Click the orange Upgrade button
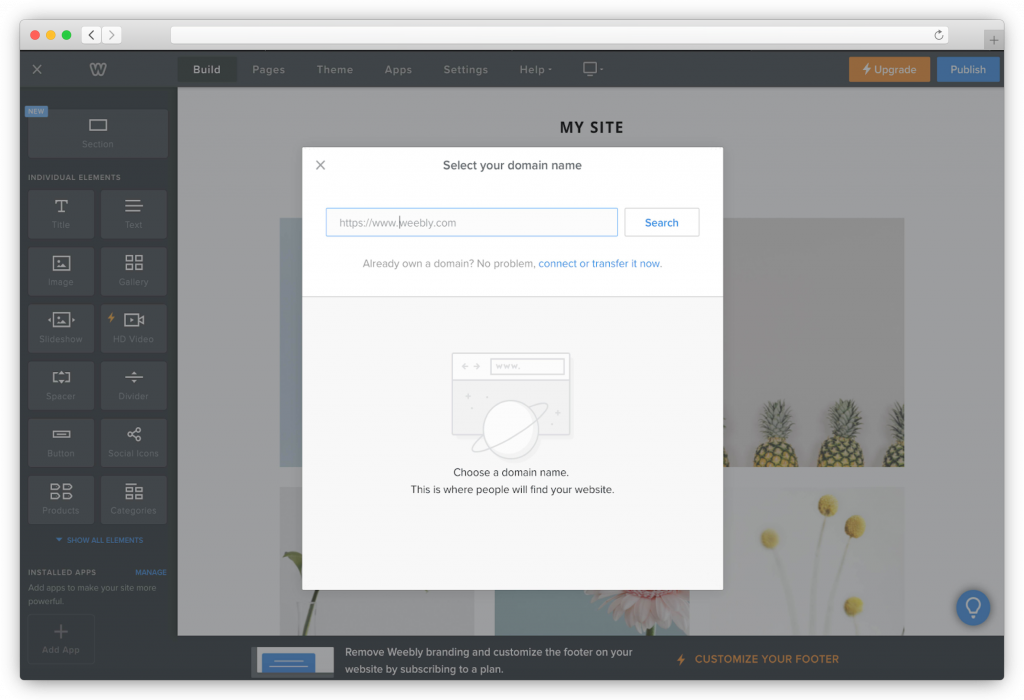 [x=889, y=69]
